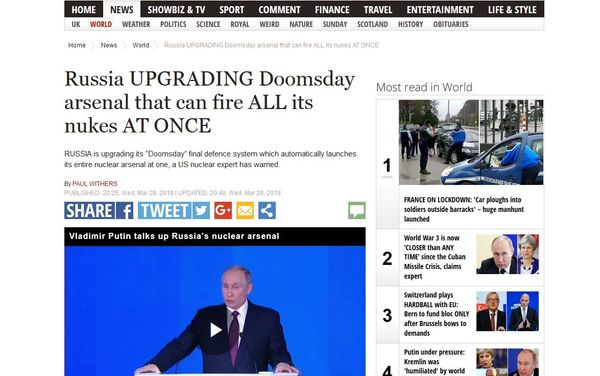The image size is (600, 376).
Task: Click the News breadcrumb link
Action: [109, 45]
